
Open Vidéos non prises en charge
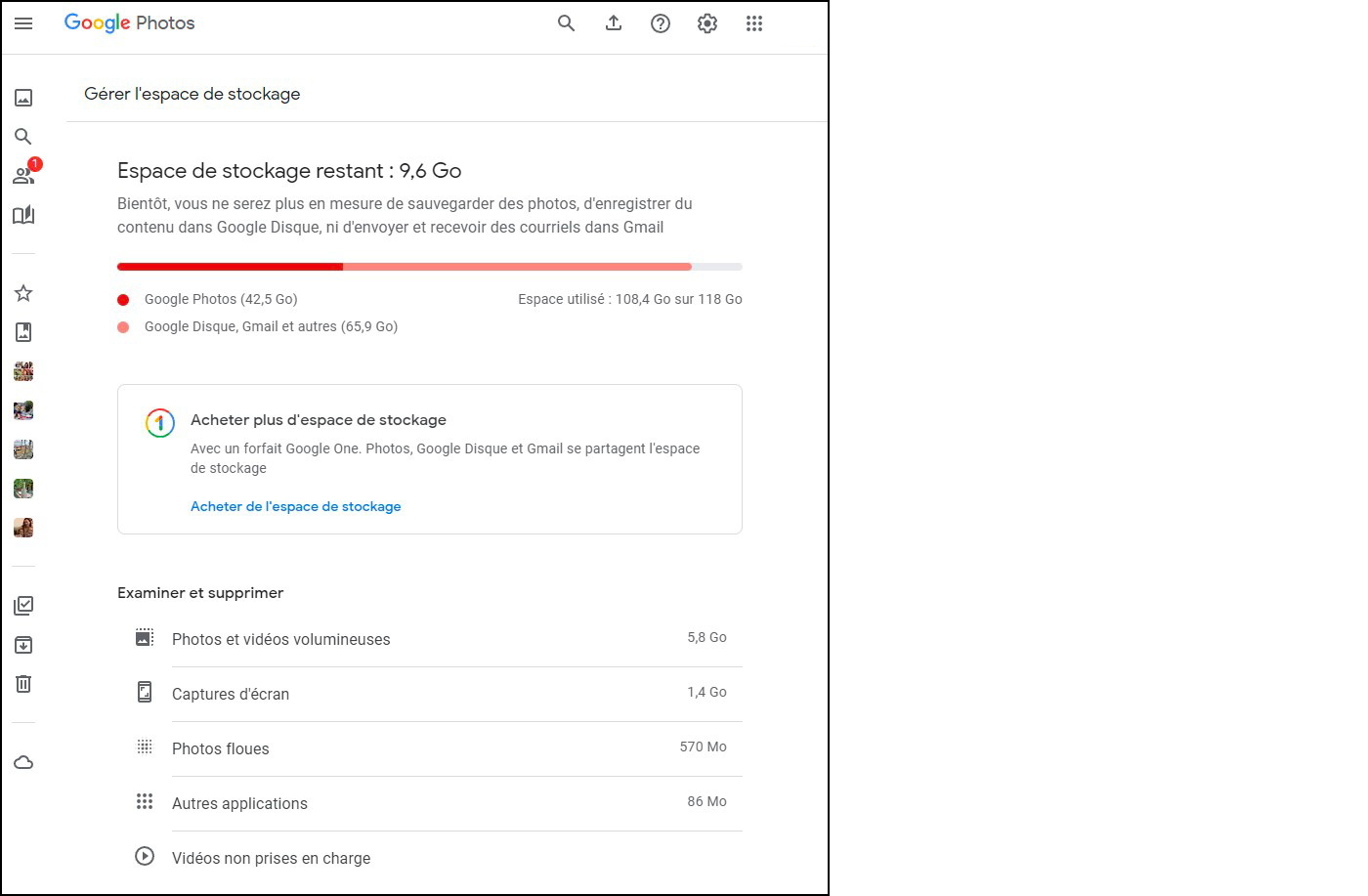(271, 858)
